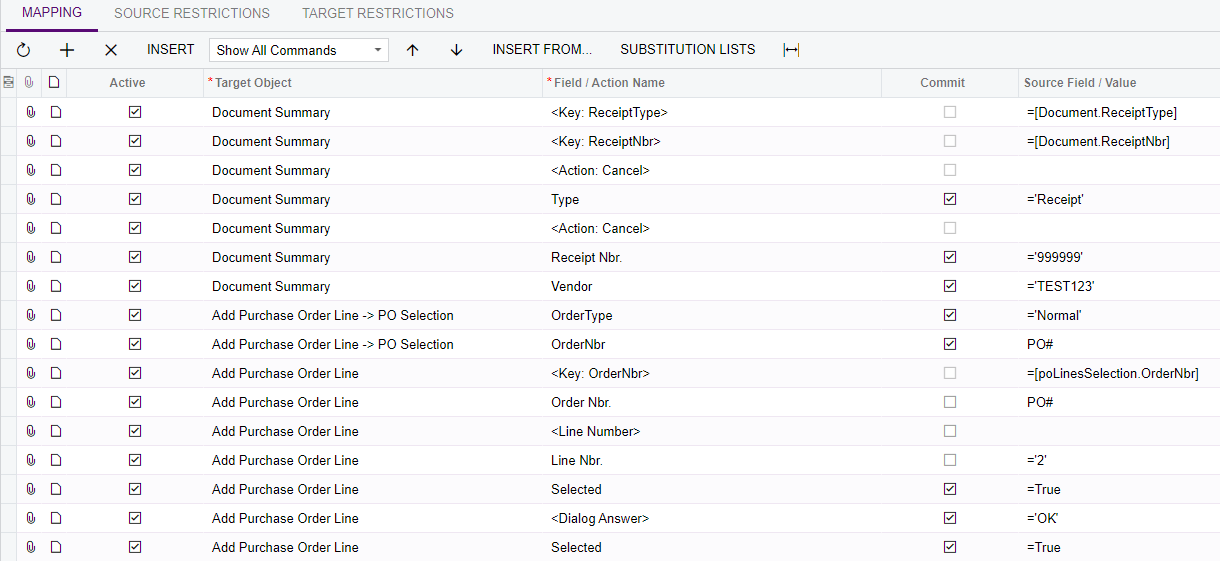The image size is (1220, 561).
Task: Open the Show All Commands dropdown
Action: coord(299,50)
